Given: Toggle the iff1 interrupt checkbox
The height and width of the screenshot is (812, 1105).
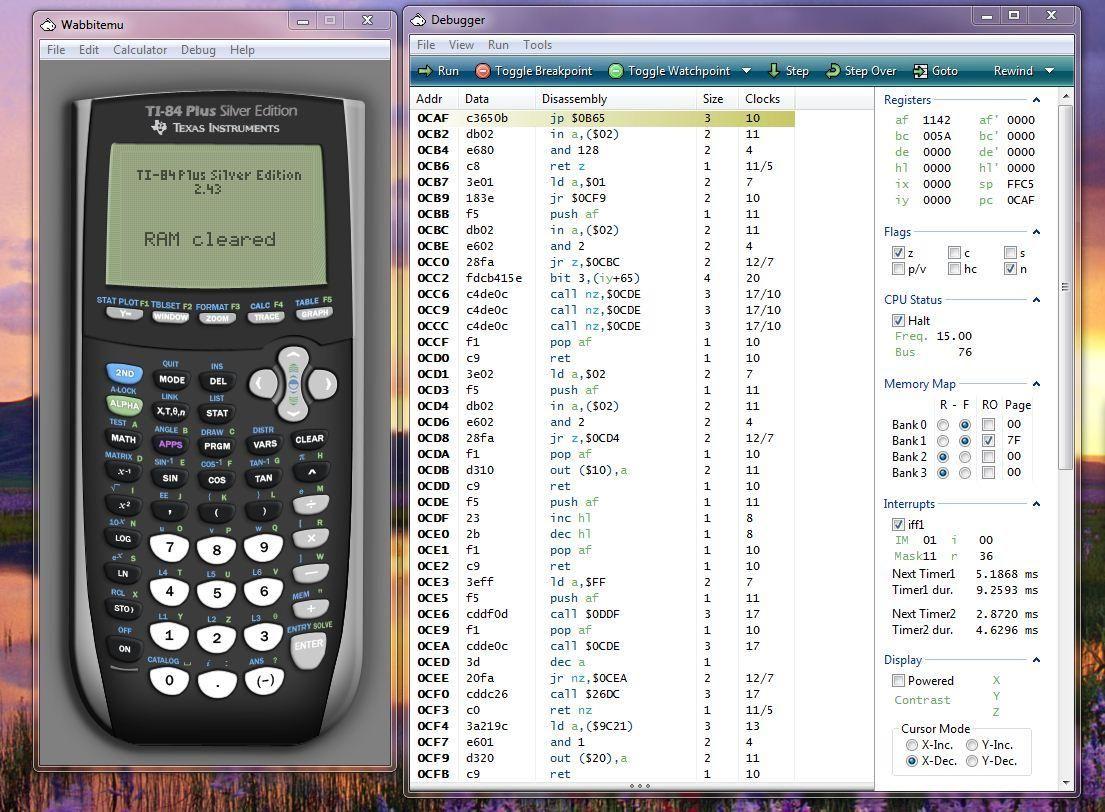Looking at the screenshot, I should click(898, 524).
